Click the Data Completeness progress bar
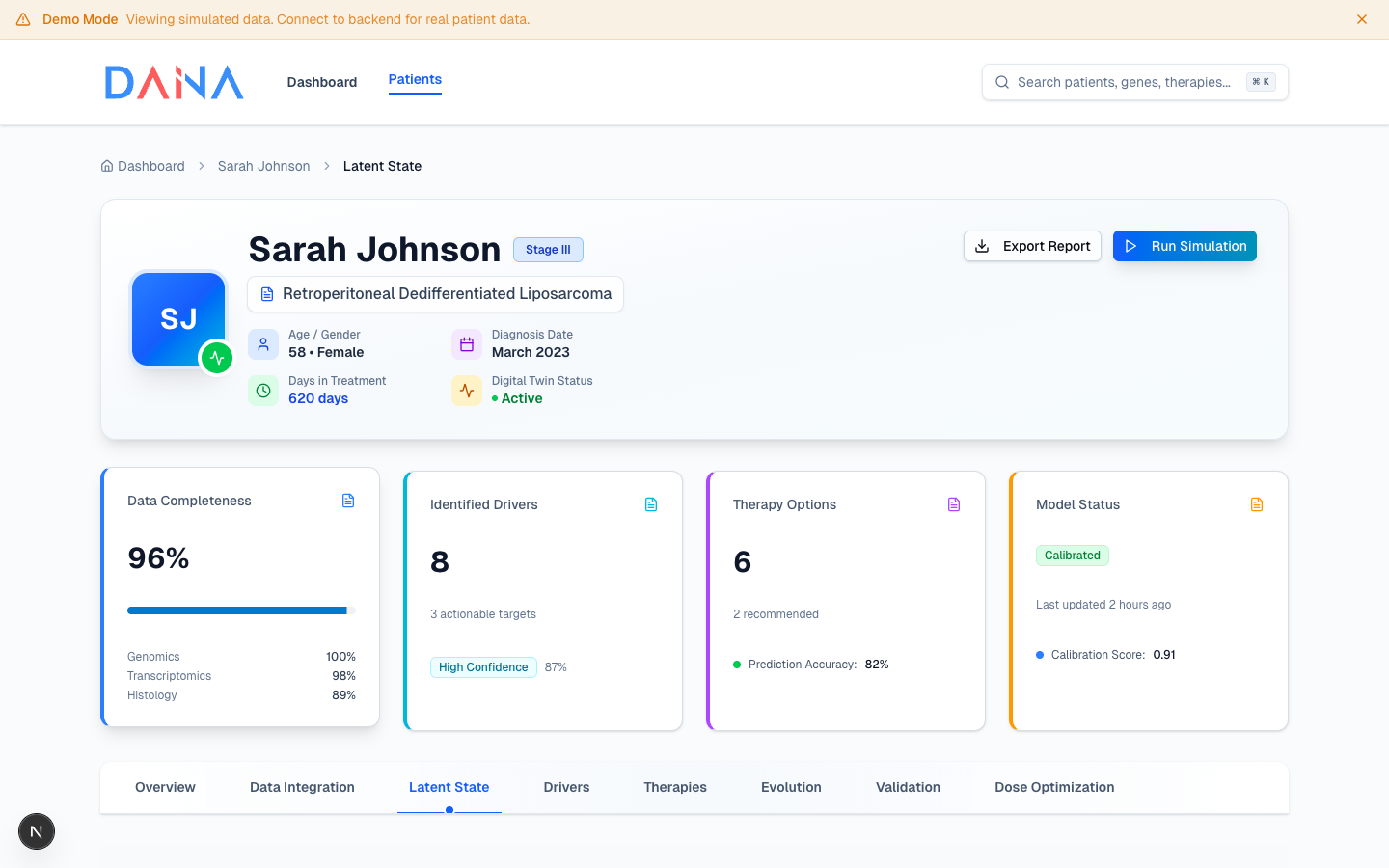Screen dimensions: 1389x868 click(241, 610)
